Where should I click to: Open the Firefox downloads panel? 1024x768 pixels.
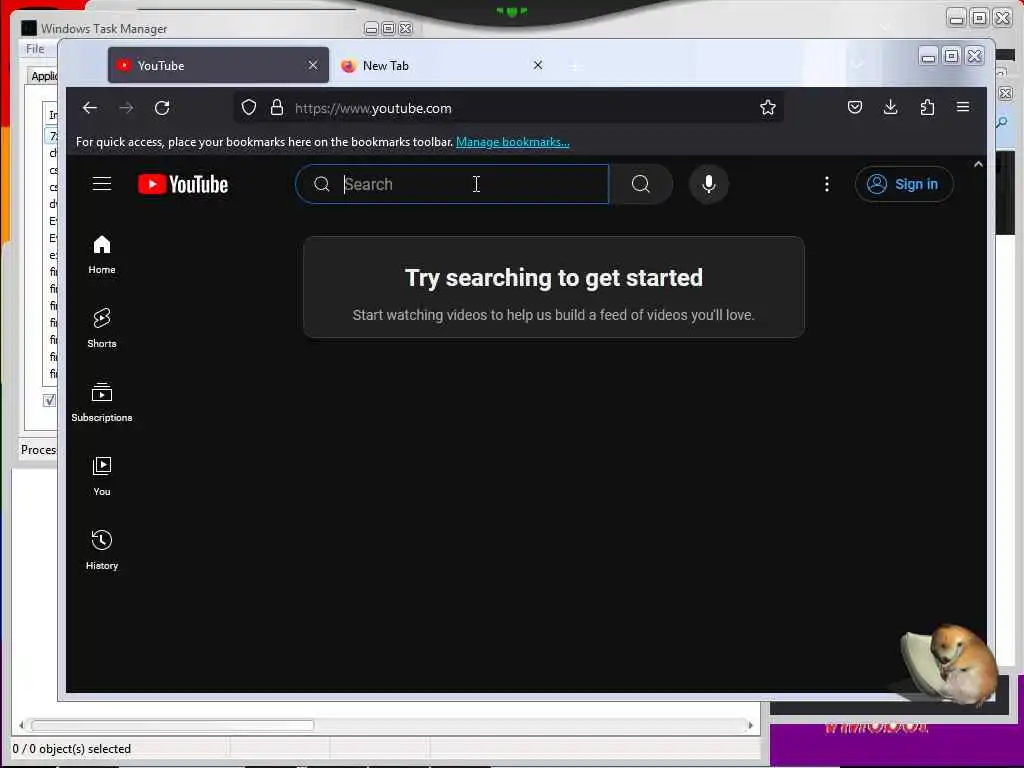pyautogui.click(x=890, y=108)
